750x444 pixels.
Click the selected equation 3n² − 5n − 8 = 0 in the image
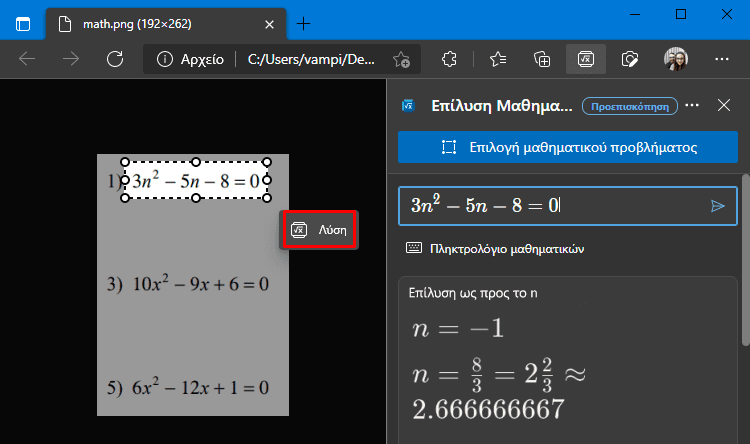click(x=196, y=180)
